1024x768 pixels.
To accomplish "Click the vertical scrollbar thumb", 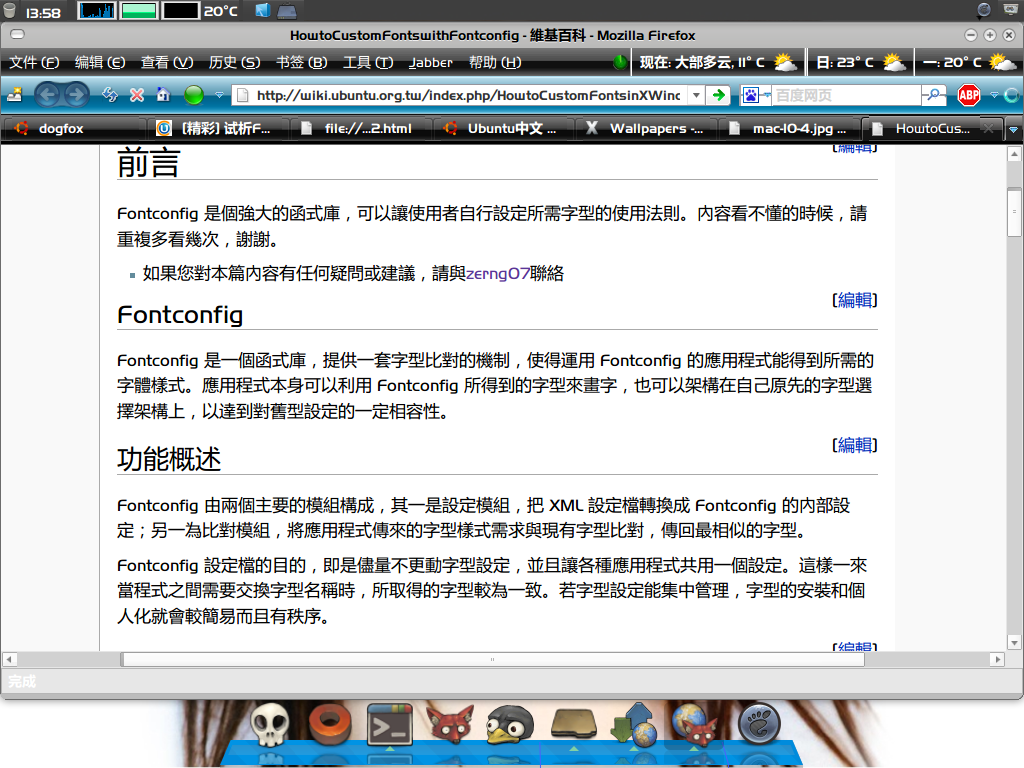I will click(x=1014, y=212).
